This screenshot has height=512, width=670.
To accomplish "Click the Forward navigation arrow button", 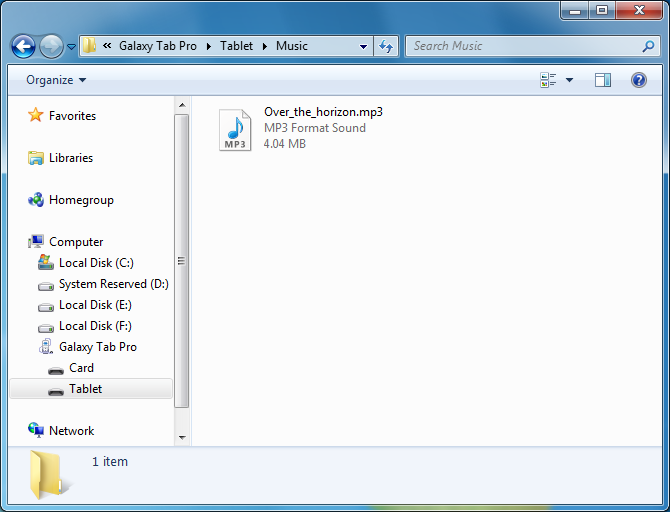I will [51, 46].
